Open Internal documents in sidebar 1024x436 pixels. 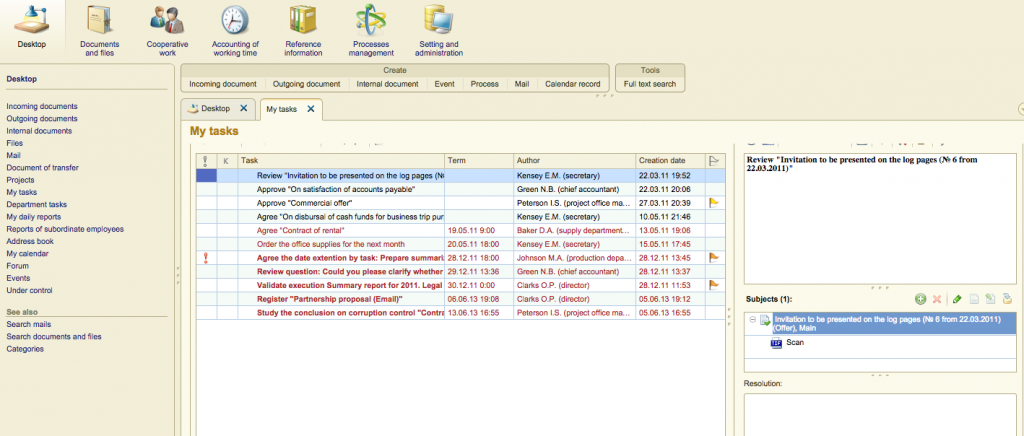(39, 131)
